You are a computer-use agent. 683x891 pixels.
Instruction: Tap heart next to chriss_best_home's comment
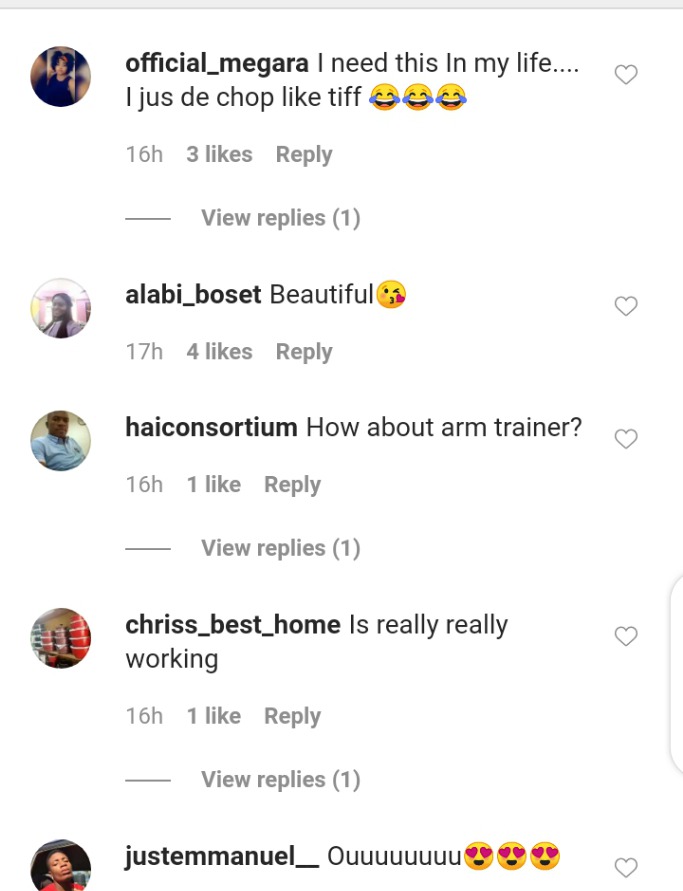pos(626,636)
